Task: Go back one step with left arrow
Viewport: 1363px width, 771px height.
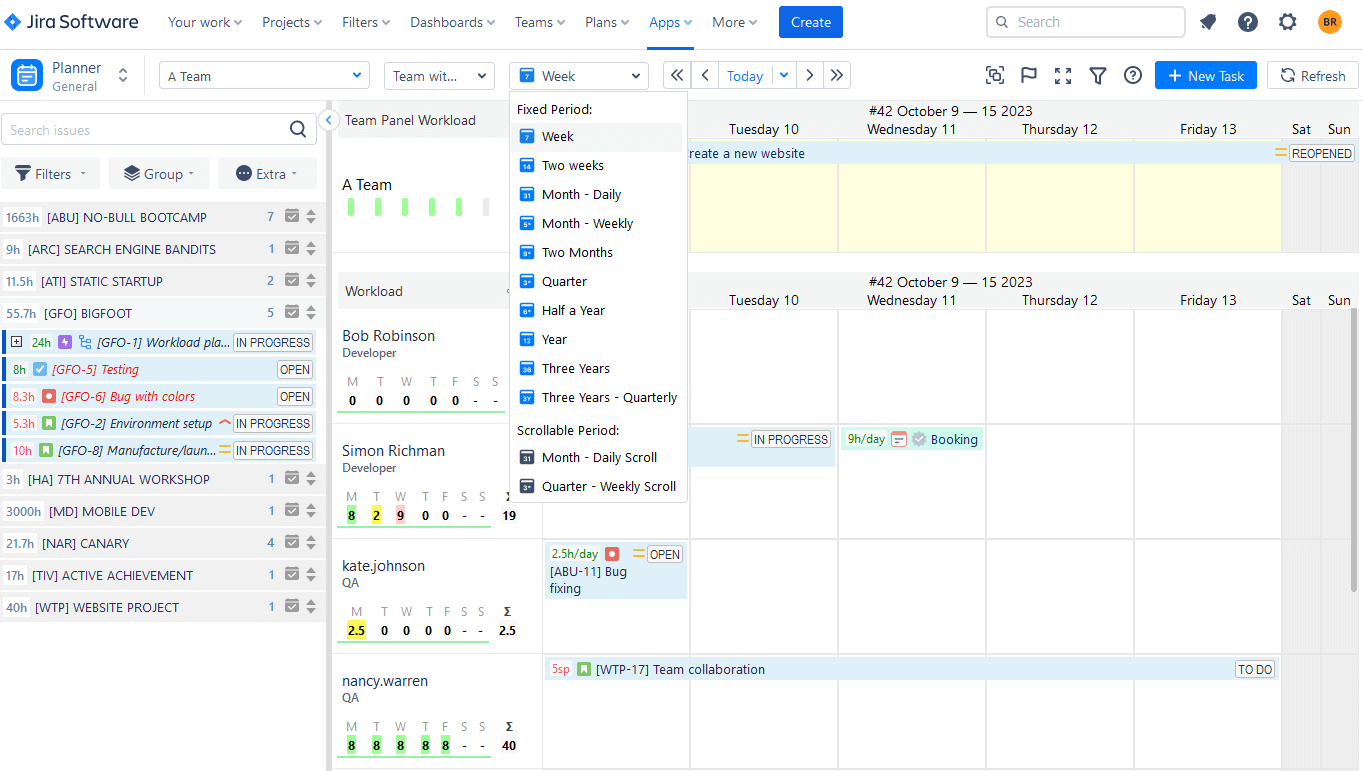Action: [705, 76]
